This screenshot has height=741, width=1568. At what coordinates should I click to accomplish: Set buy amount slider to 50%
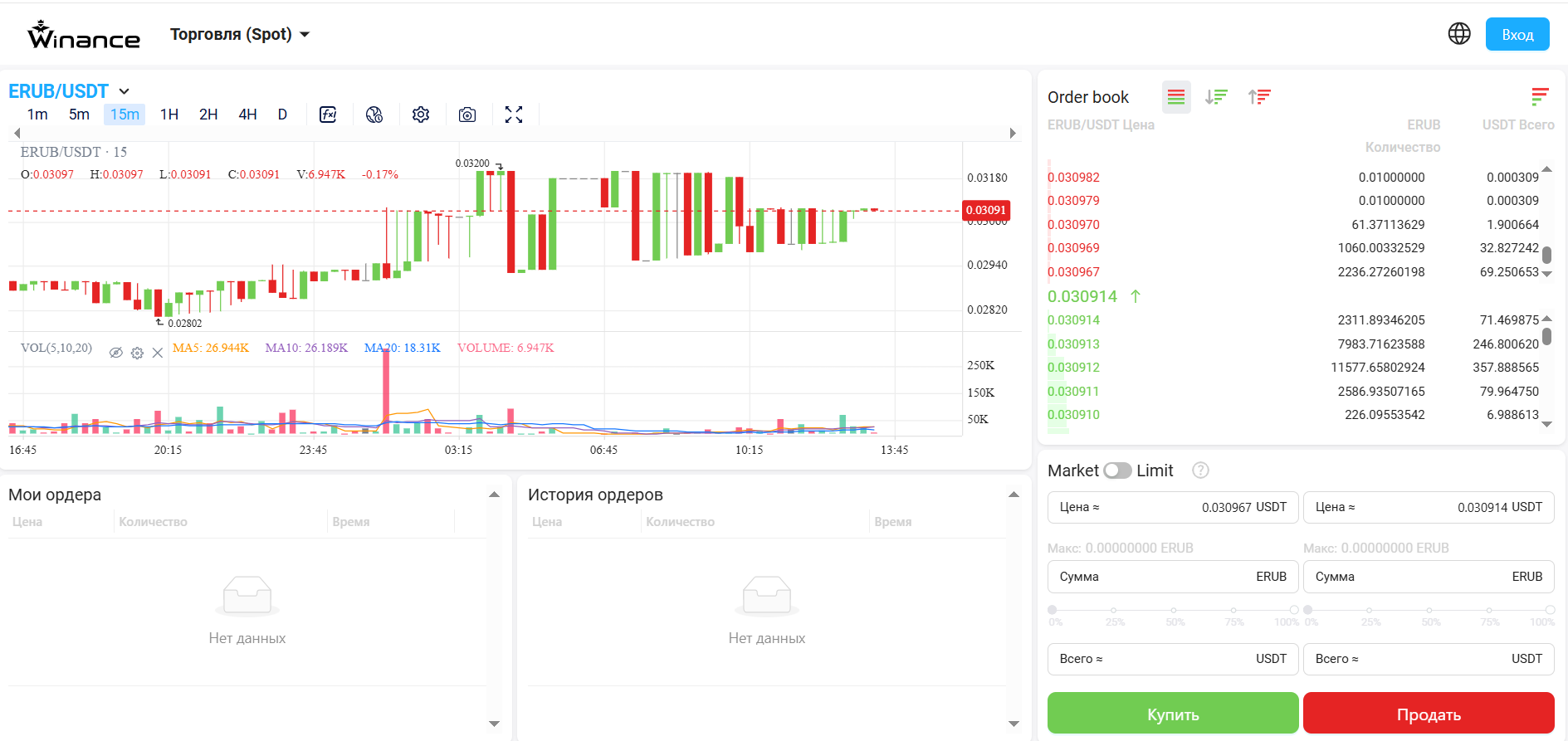[1175, 611]
